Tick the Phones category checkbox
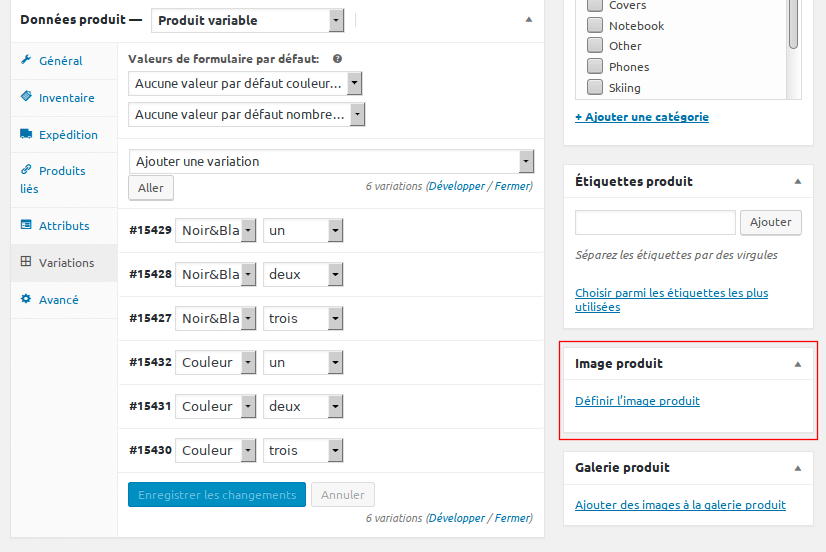This screenshot has height=552, width=826. coord(595,66)
